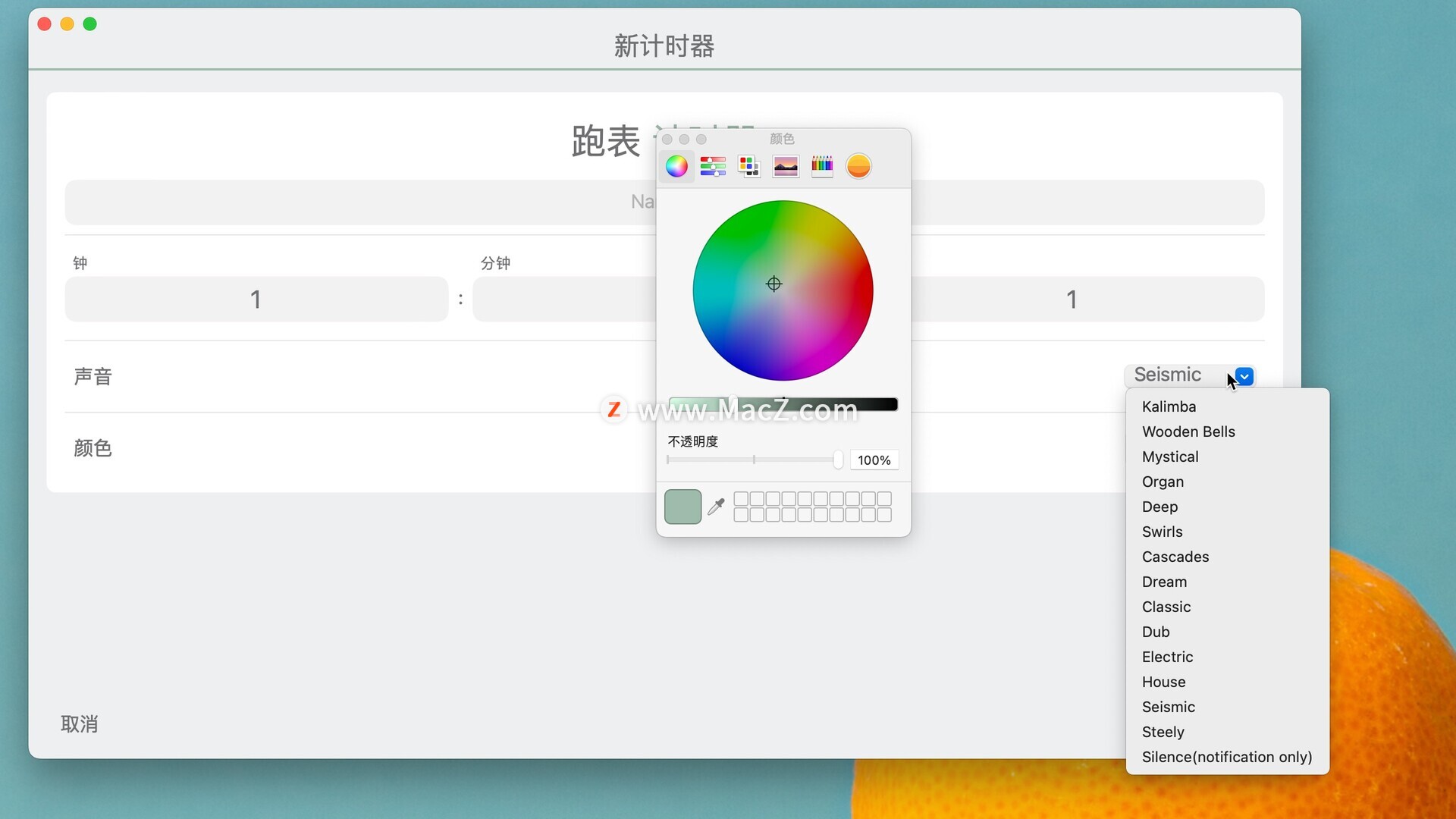Select House sound option
The image size is (1456, 819).
point(1228,682)
